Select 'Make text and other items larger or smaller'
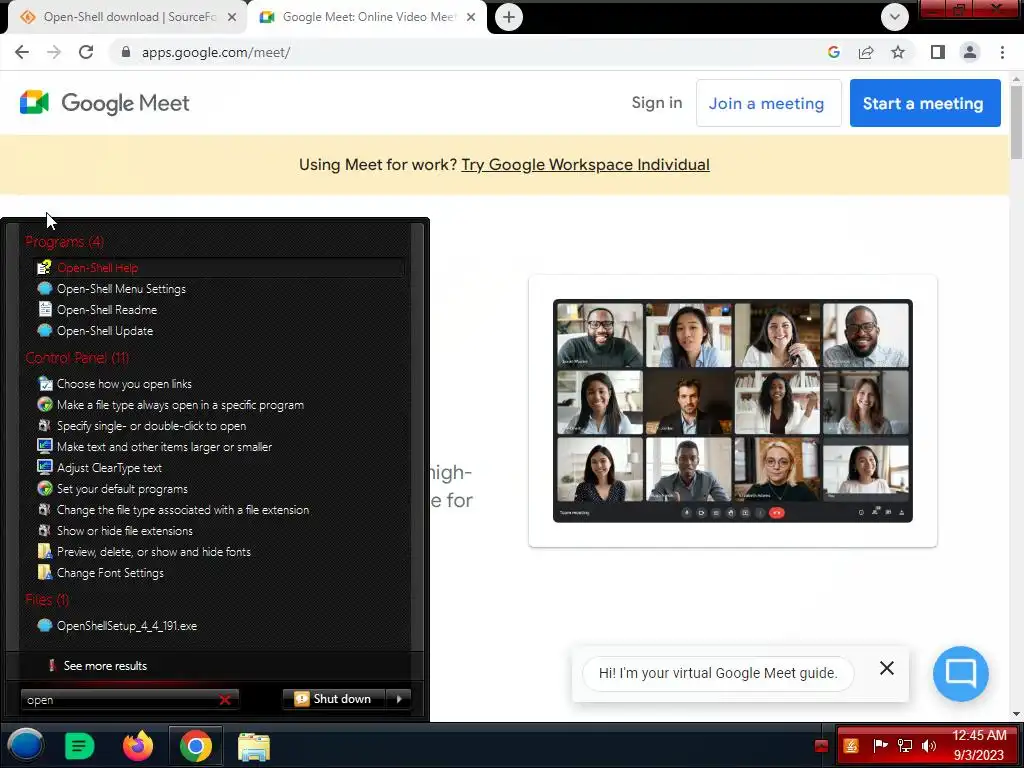Image resolution: width=1024 pixels, height=768 pixels. [164, 447]
